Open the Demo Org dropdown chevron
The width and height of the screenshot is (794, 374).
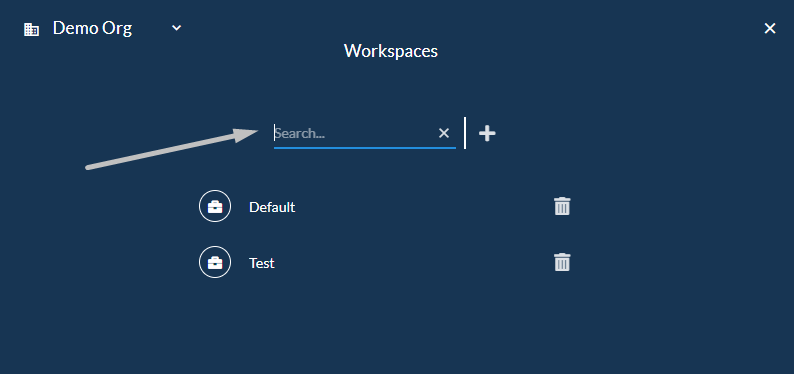(176, 28)
